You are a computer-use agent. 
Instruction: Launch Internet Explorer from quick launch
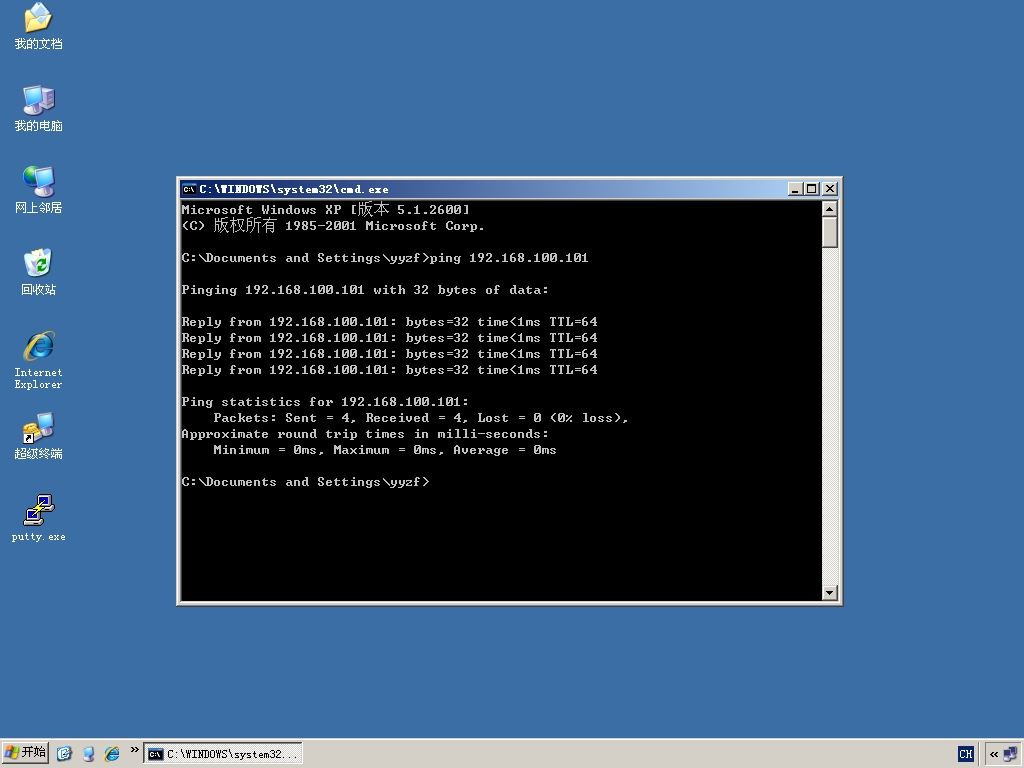tap(112, 754)
